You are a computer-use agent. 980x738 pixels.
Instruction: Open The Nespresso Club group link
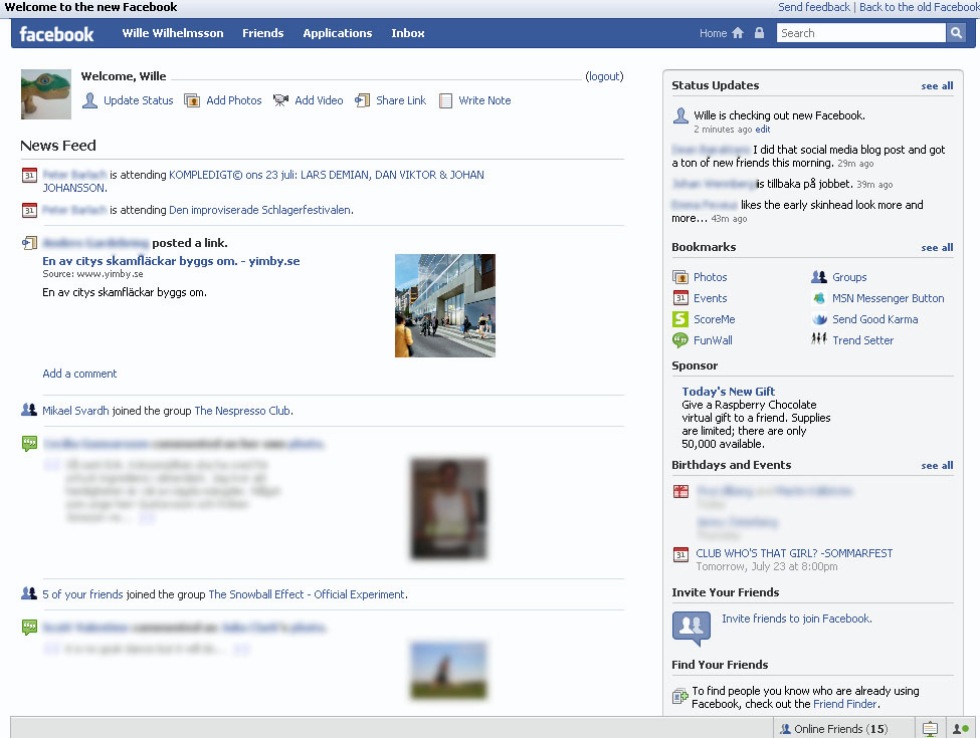242,411
